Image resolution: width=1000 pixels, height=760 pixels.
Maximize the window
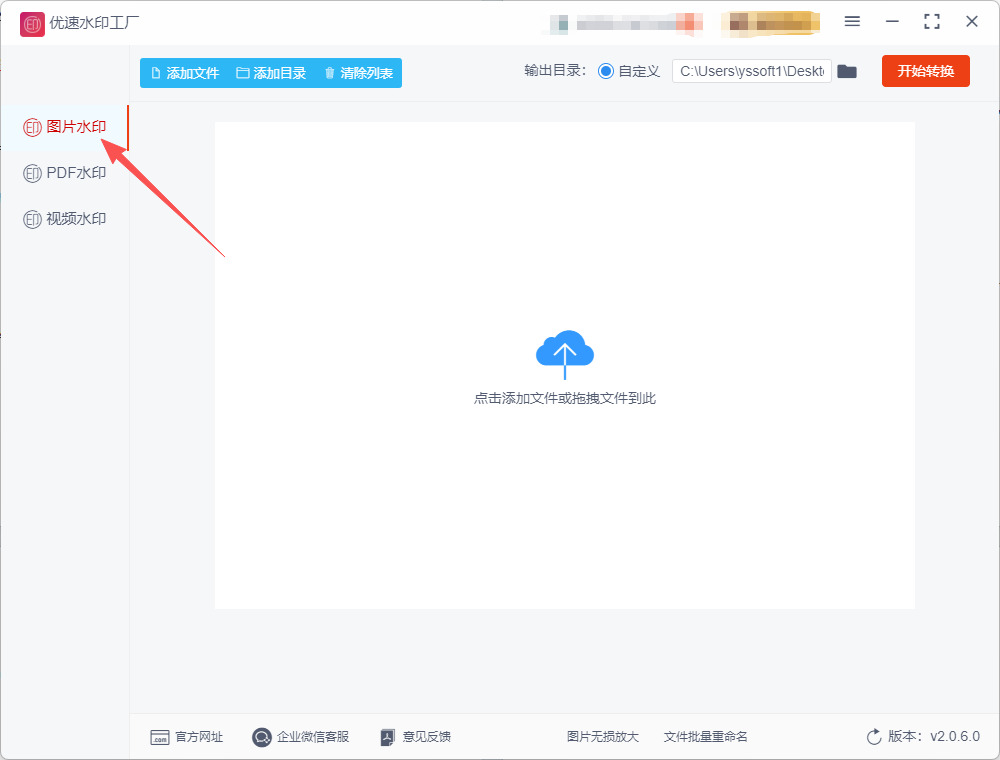[x=932, y=22]
